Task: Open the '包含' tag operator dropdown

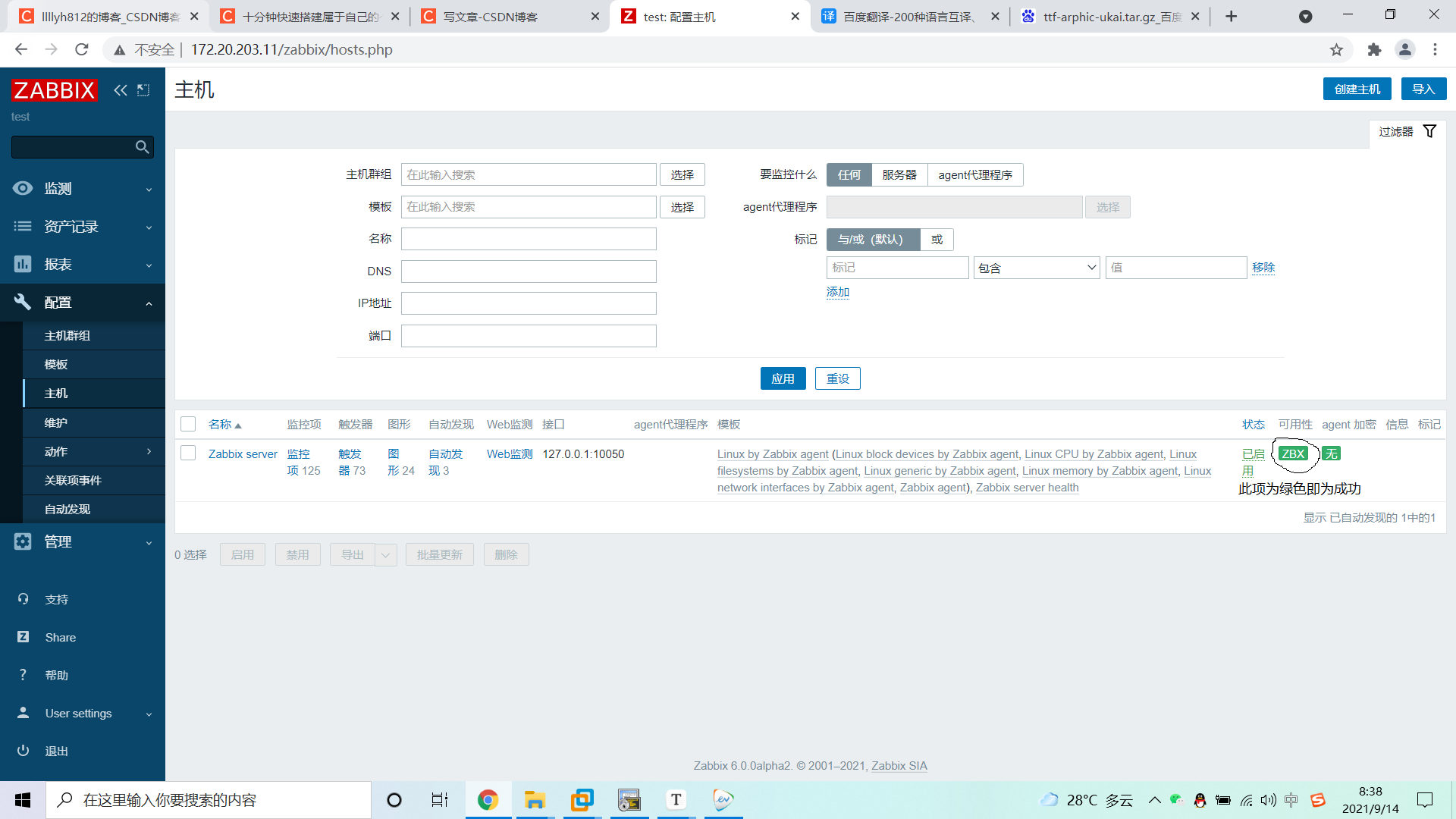Action: coord(1037,268)
